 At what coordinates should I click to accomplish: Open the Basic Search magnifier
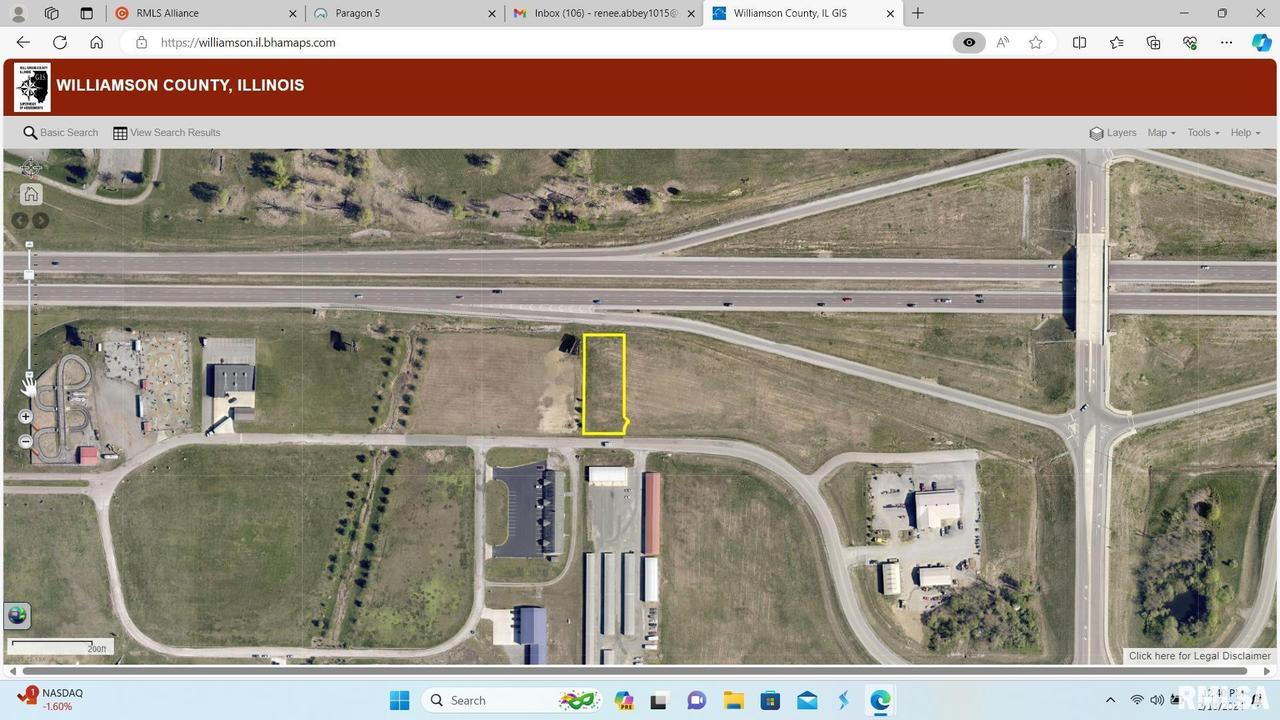(x=30, y=131)
